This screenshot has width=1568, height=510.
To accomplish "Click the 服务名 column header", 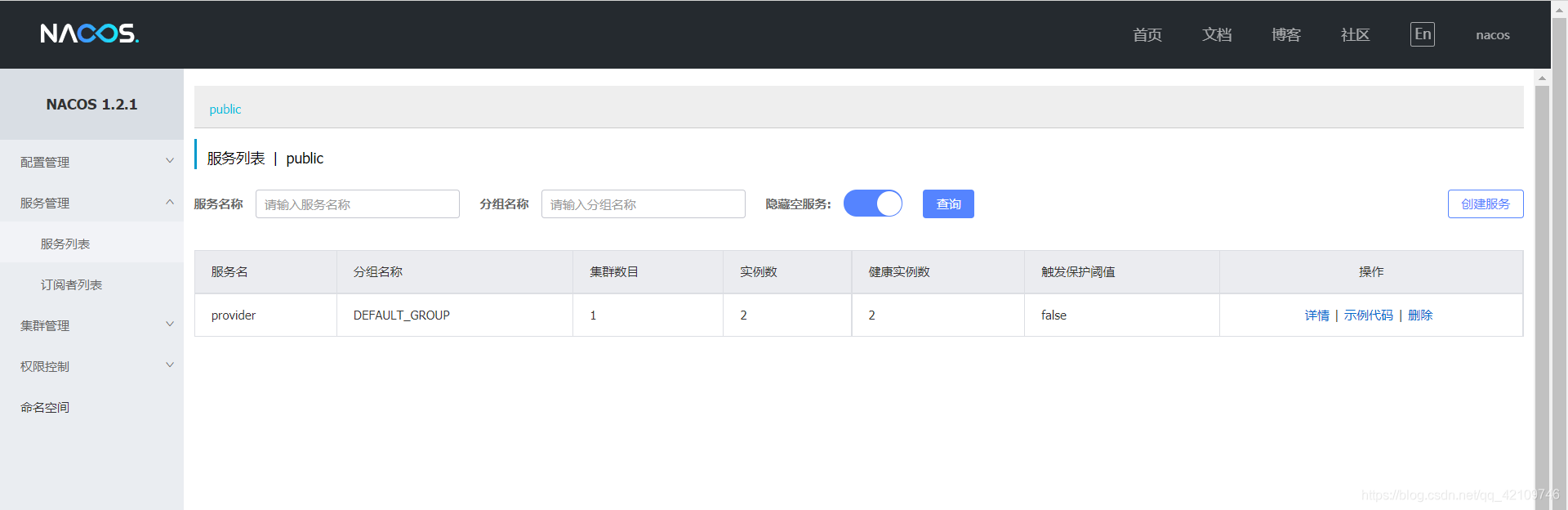I will (x=265, y=271).
